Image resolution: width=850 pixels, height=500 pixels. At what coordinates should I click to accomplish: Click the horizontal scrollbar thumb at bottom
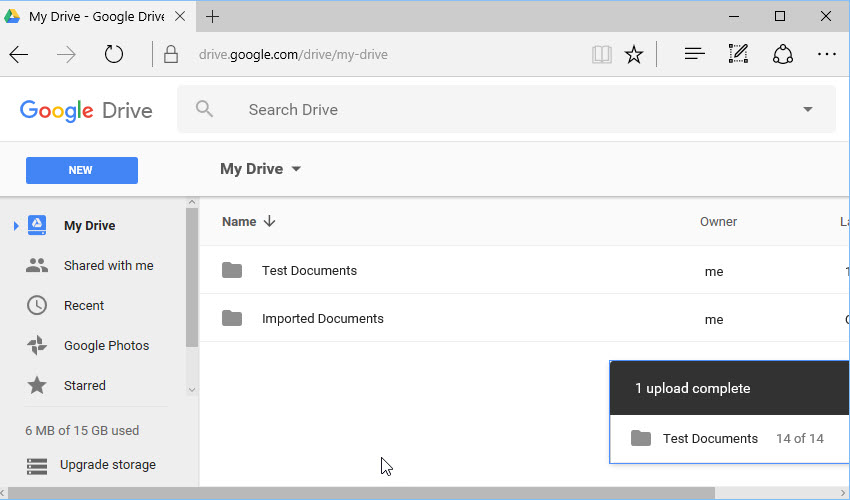pyautogui.click(x=361, y=493)
